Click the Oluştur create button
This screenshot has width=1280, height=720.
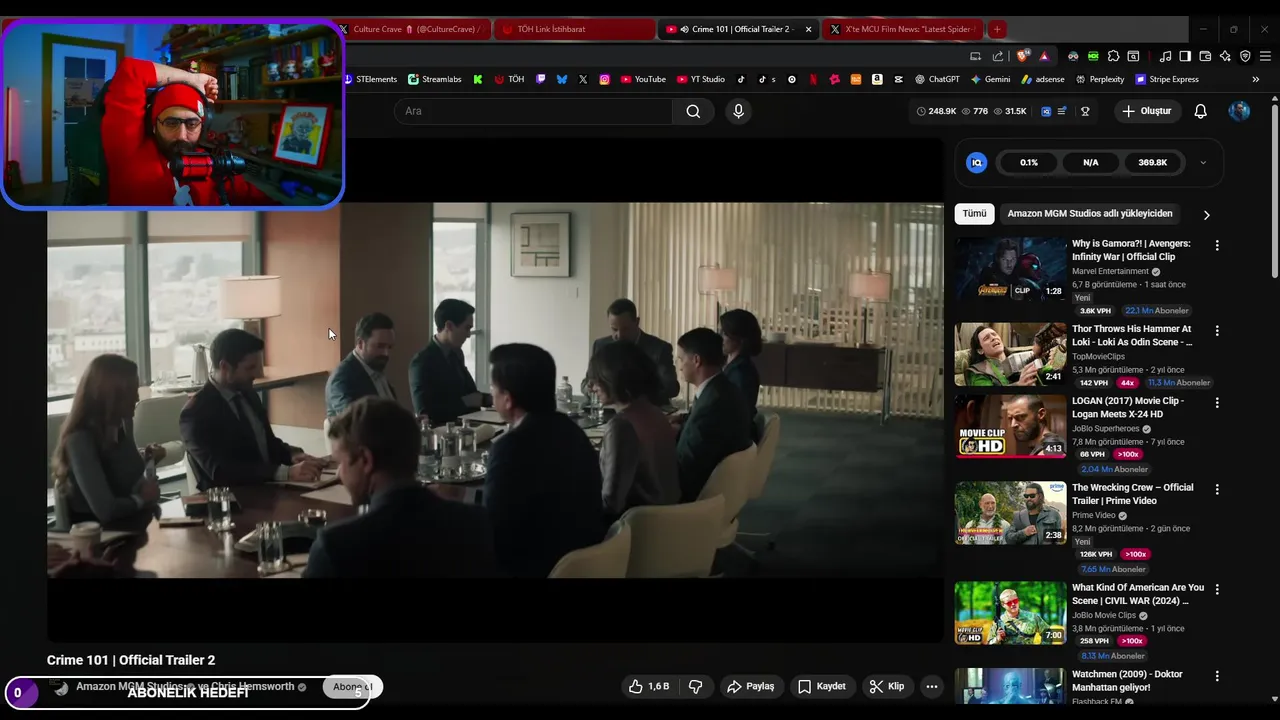point(1146,111)
